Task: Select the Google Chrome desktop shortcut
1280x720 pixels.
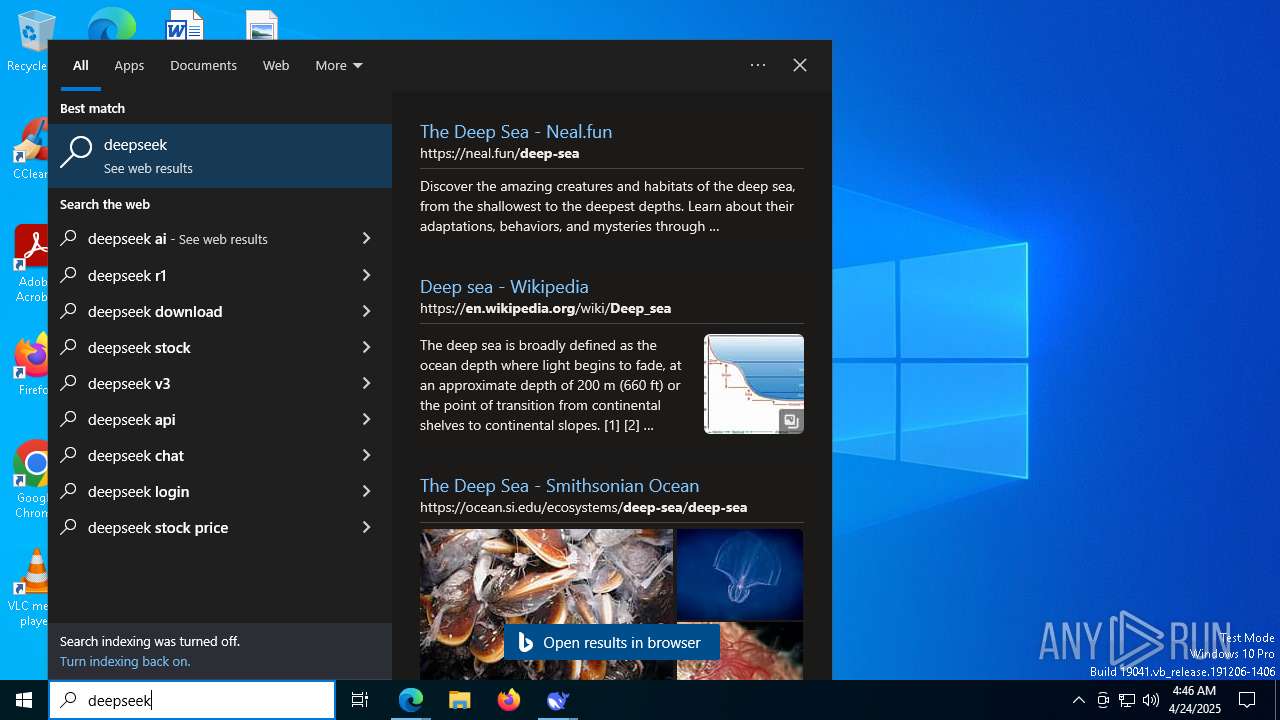Action: tap(30, 479)
